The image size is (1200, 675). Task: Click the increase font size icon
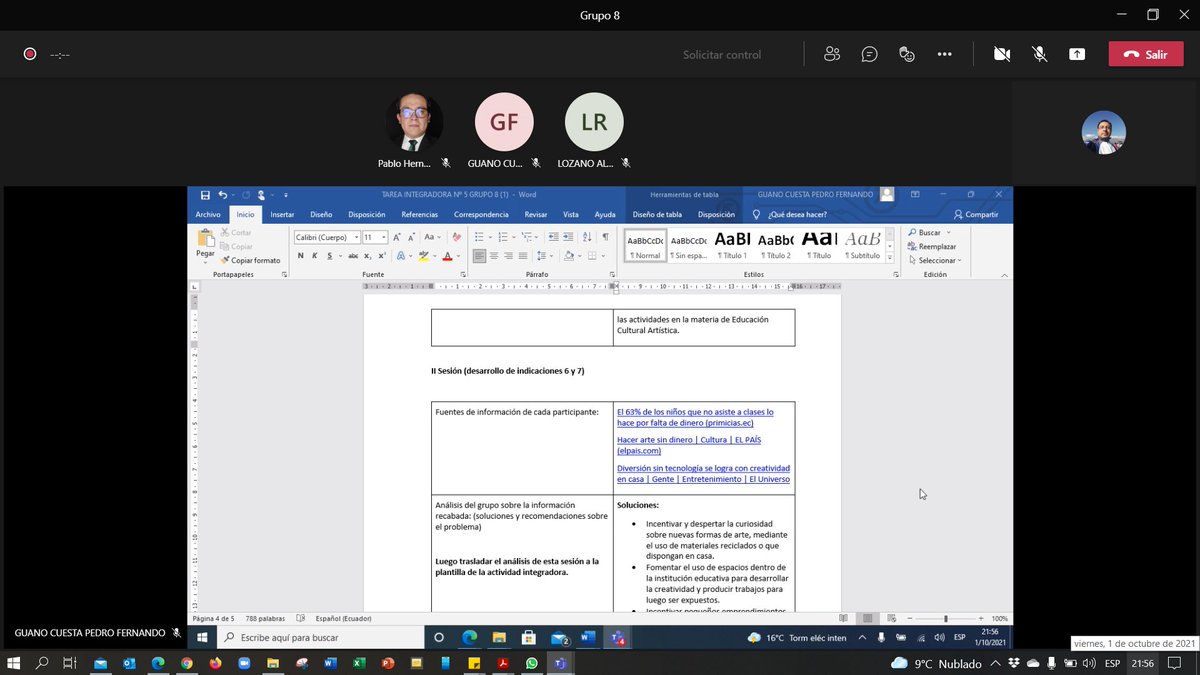coord(397,237)
